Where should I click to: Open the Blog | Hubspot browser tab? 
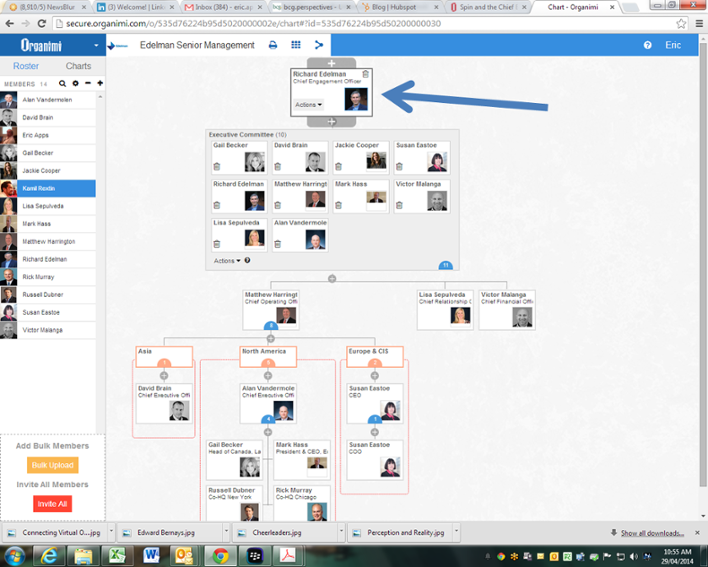tap(400, 7)
